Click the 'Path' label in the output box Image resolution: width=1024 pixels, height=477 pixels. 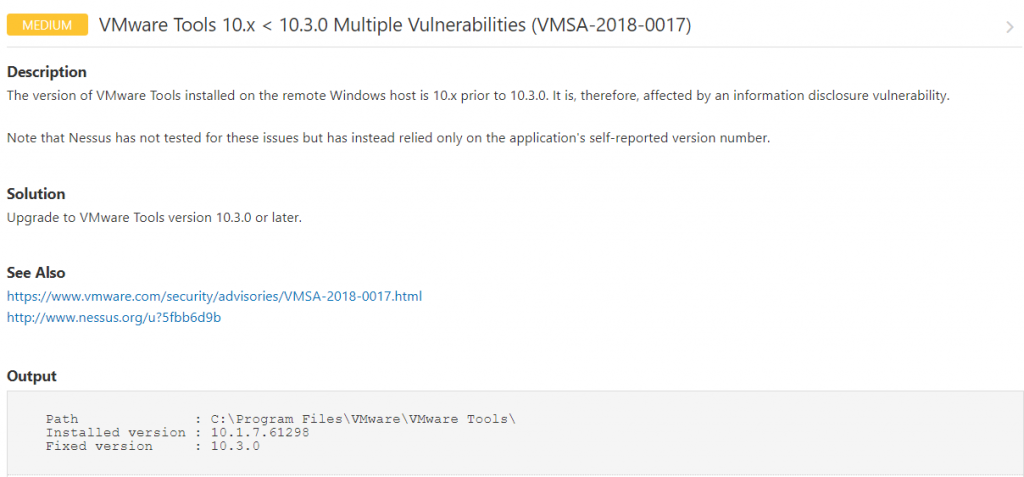point(62,419)
